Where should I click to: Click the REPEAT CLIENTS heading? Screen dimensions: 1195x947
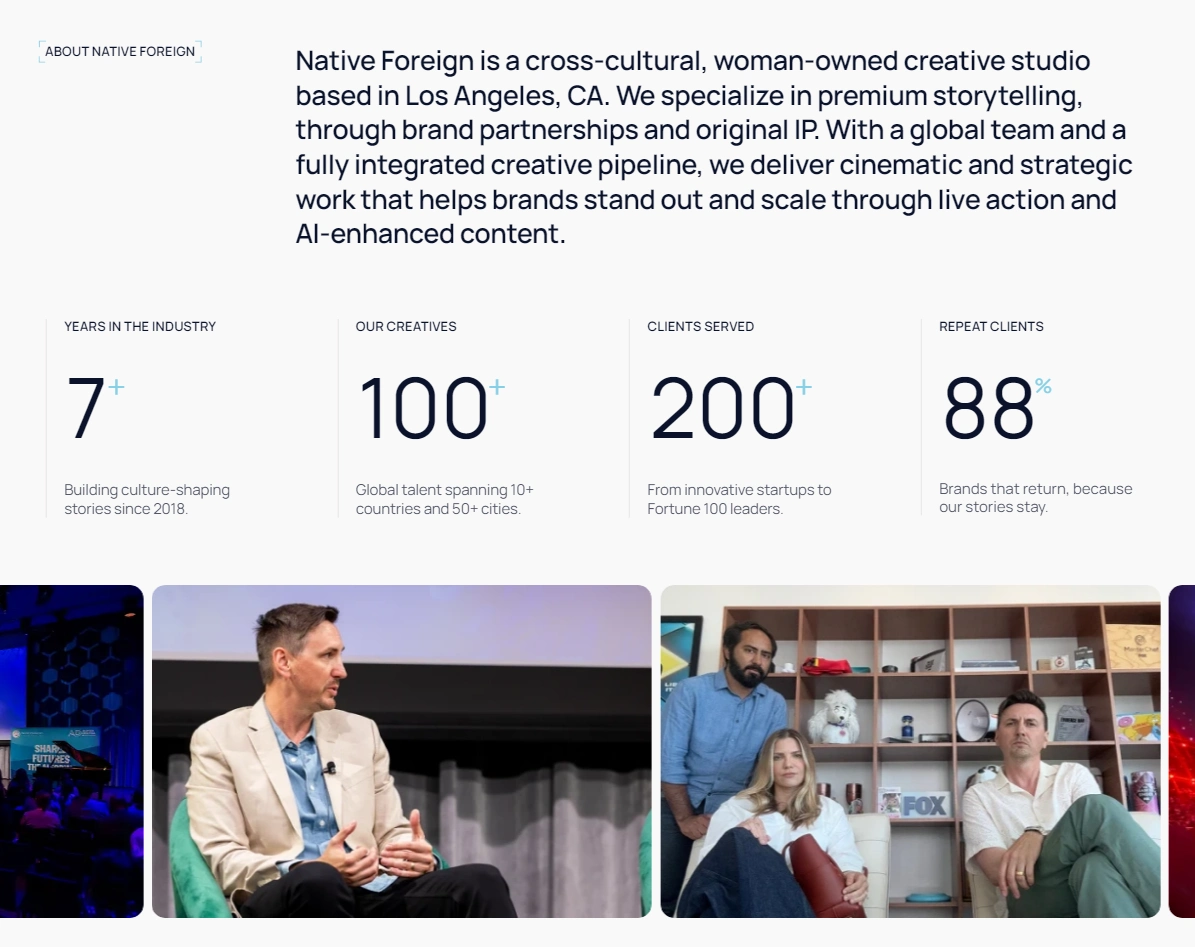[x=991, y=326]
